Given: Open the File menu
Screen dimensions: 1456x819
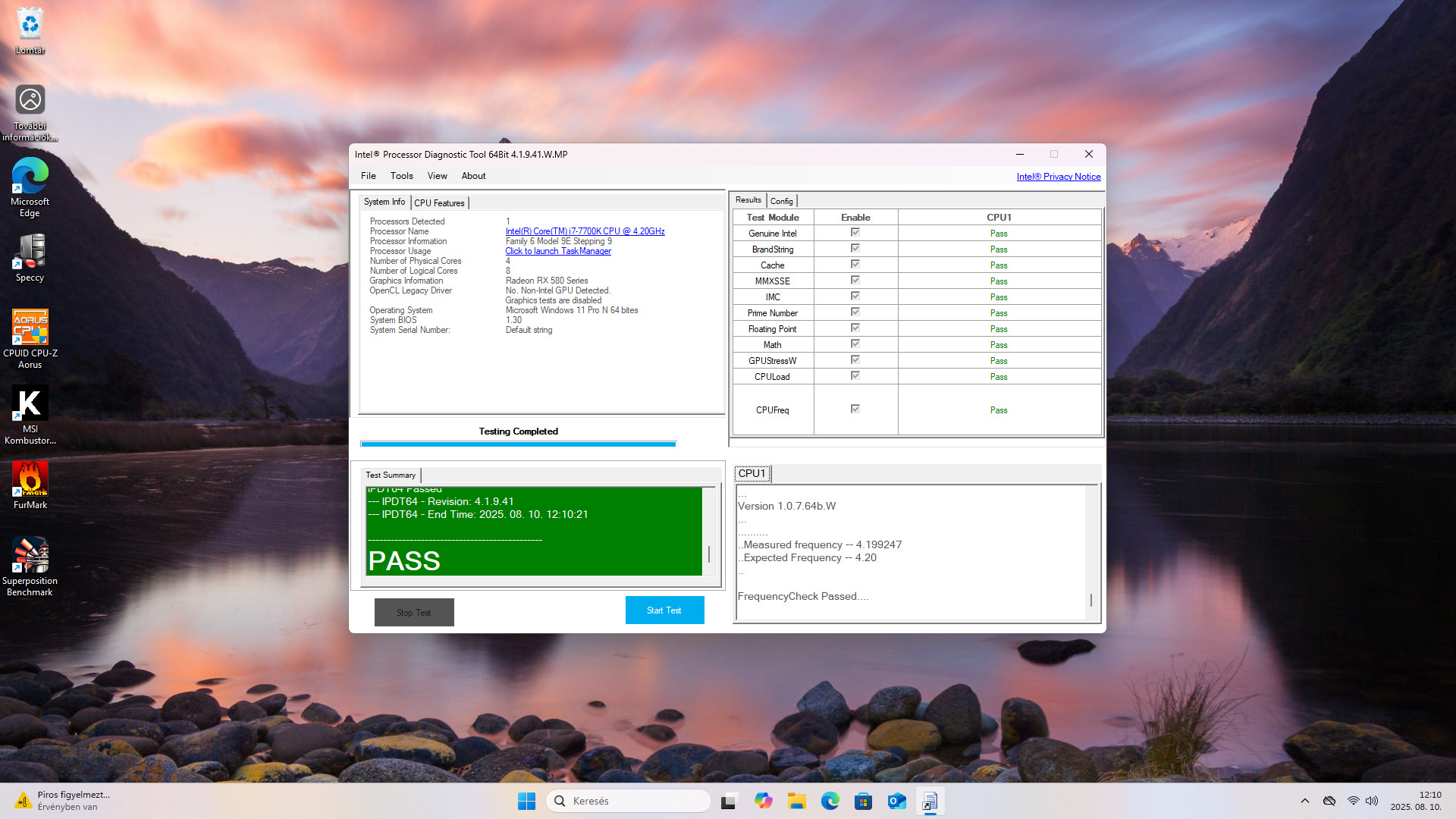Looking at the screenshot, I should pyautogui.click(x=369, y=176).
